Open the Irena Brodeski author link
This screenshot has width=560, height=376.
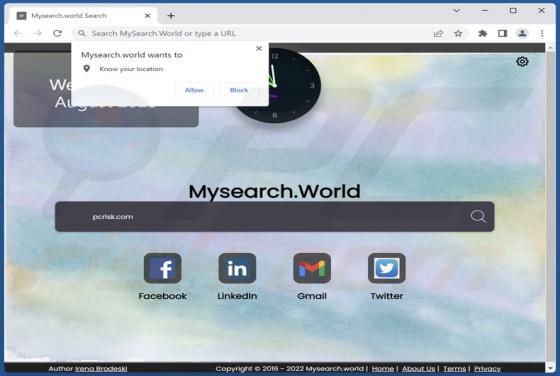tap(101, 369)
